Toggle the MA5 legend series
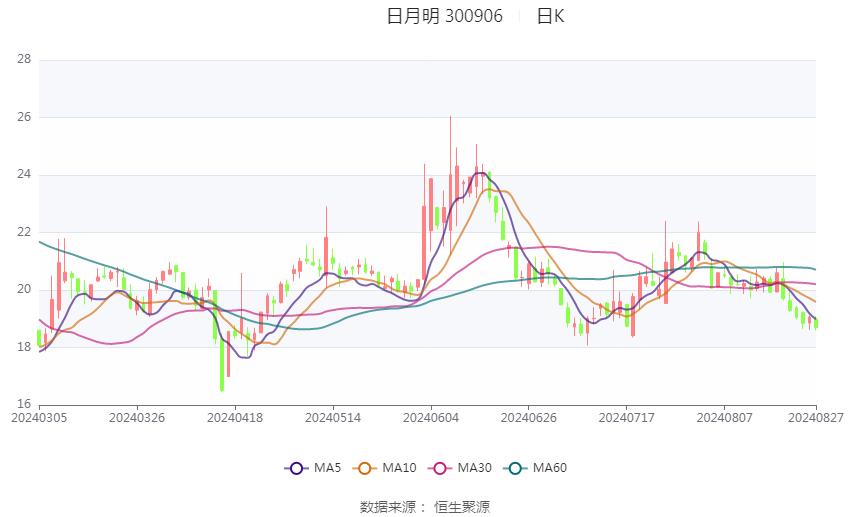Image resolution: width=850 pixels, height=517 pixels. tap(313, 468)
